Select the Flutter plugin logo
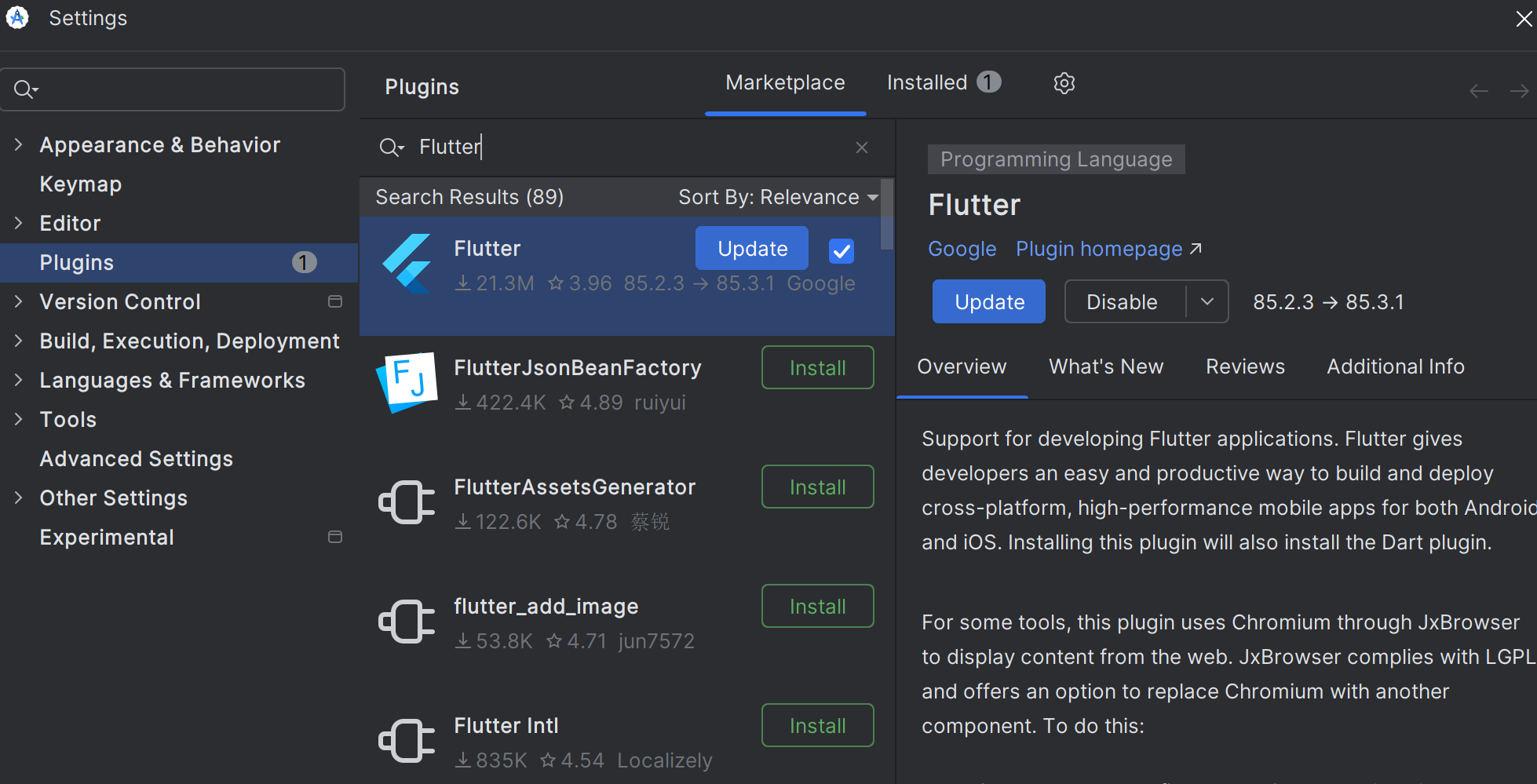Image resolution: width=1537 pixels, height=784 pixels. tap(406, 264)
